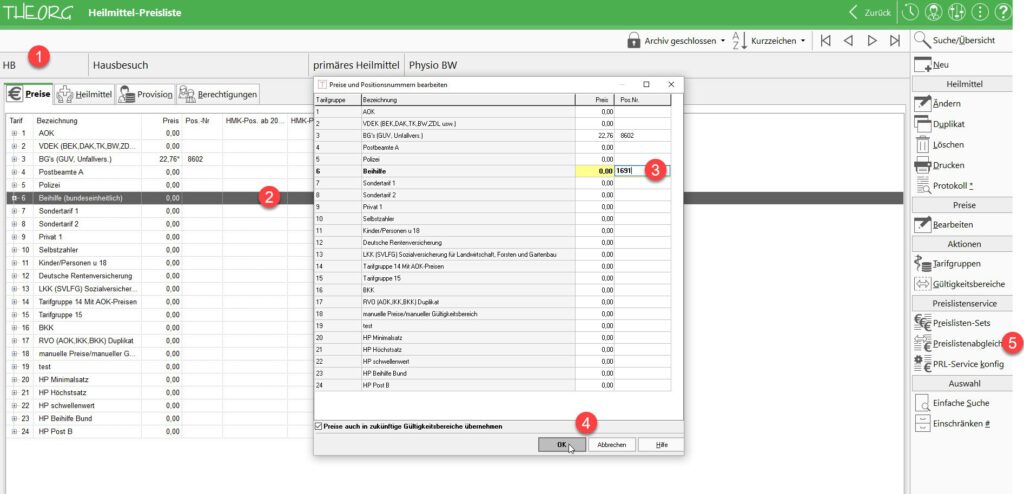Open Preislistenabgleich in the sidebar
Image resolution: width=1024 pixels, height=494 pixels.
957,343
